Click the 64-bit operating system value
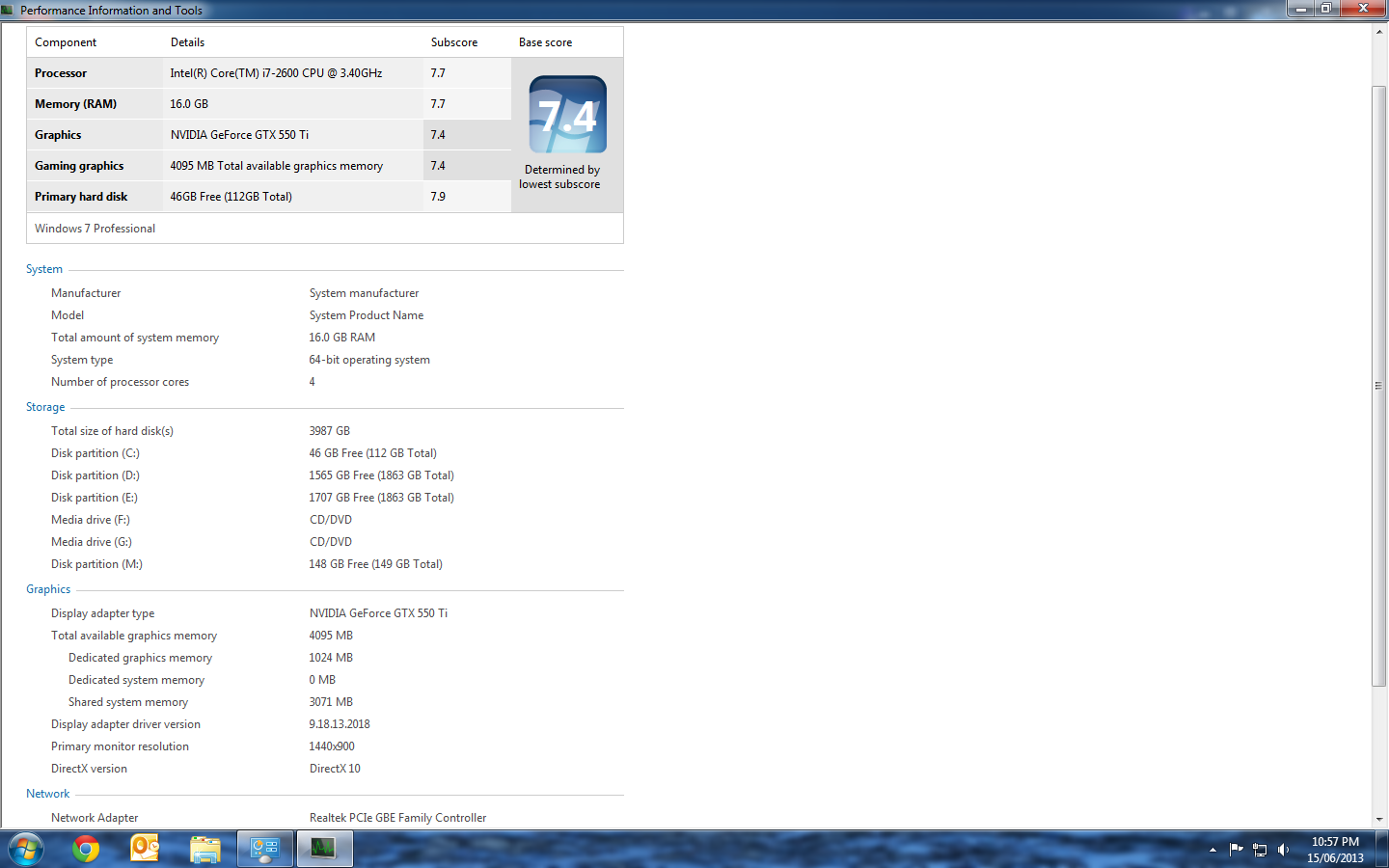The height and width of the screenshot is (868, 1389). 369,360
